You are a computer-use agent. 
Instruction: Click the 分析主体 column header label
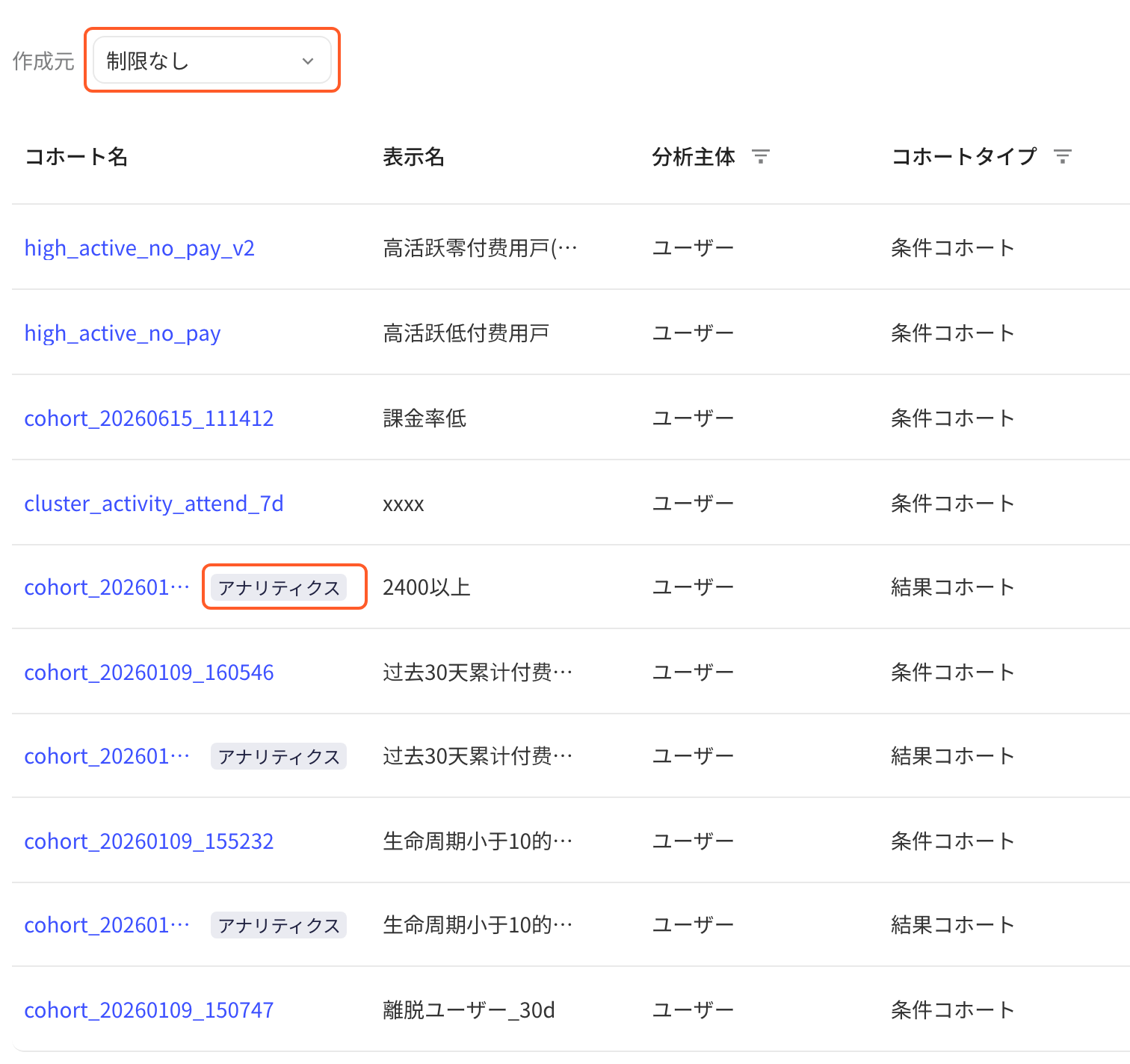[x=694, y=157]
